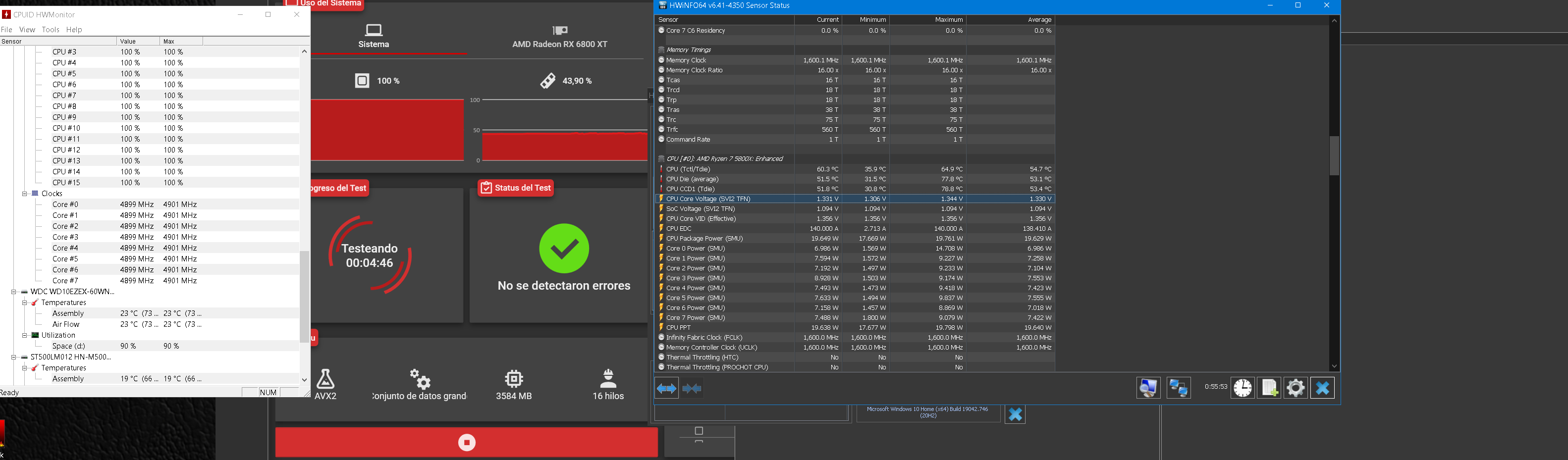Click AMD Ryzen 7 5800X group icon
The height and width of the screenshot is (460, 1568).
click(x=661, y=159)
